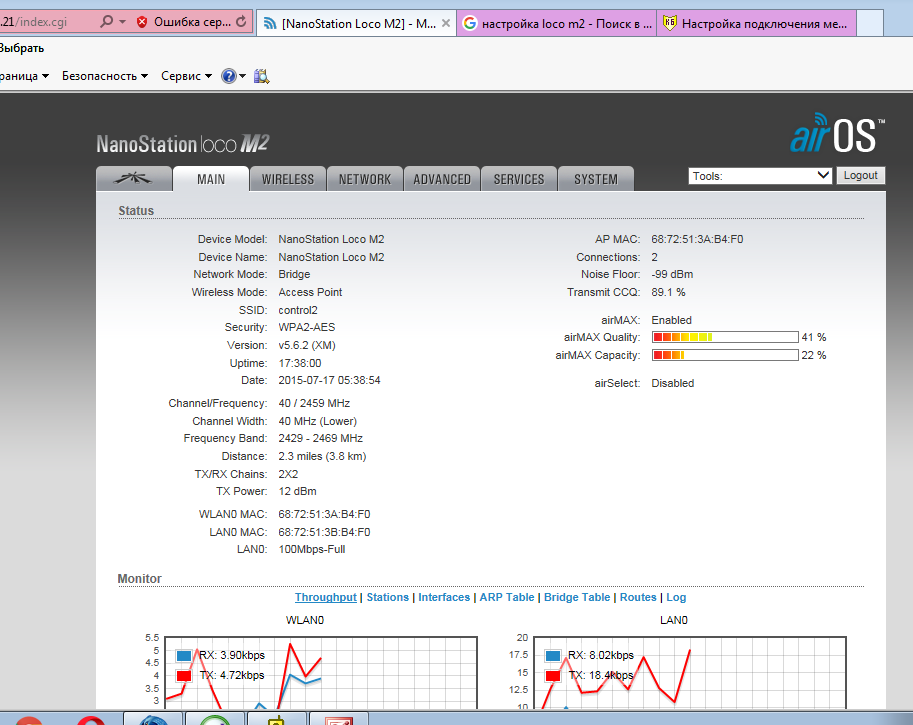The width and height of the screenshot is (913, 725).
Task: Open the WIRELESS tab
Action: point(288,179)
